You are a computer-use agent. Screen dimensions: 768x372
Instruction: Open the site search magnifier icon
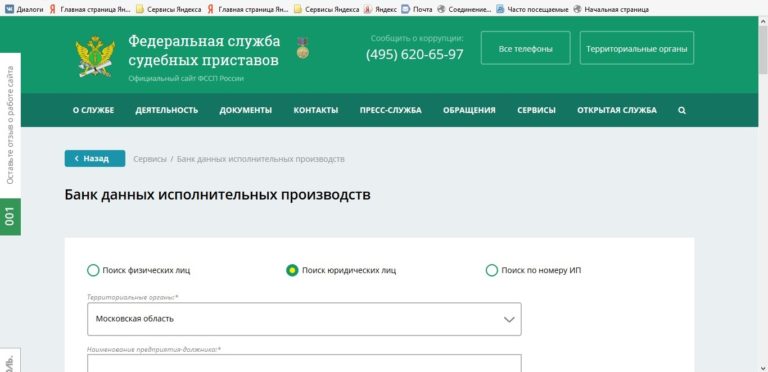(x=682, y=110)
